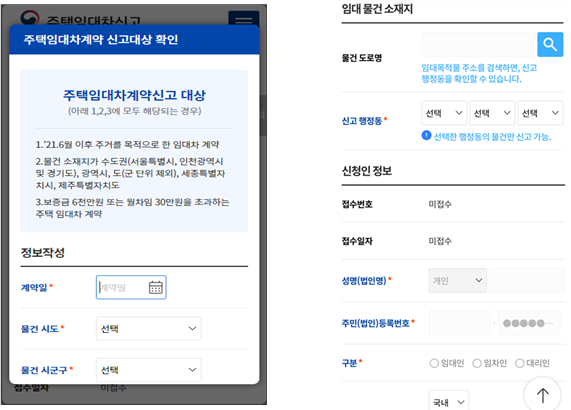
Task: Click the first 주민등록번호 input box
Action: point(460,323)
